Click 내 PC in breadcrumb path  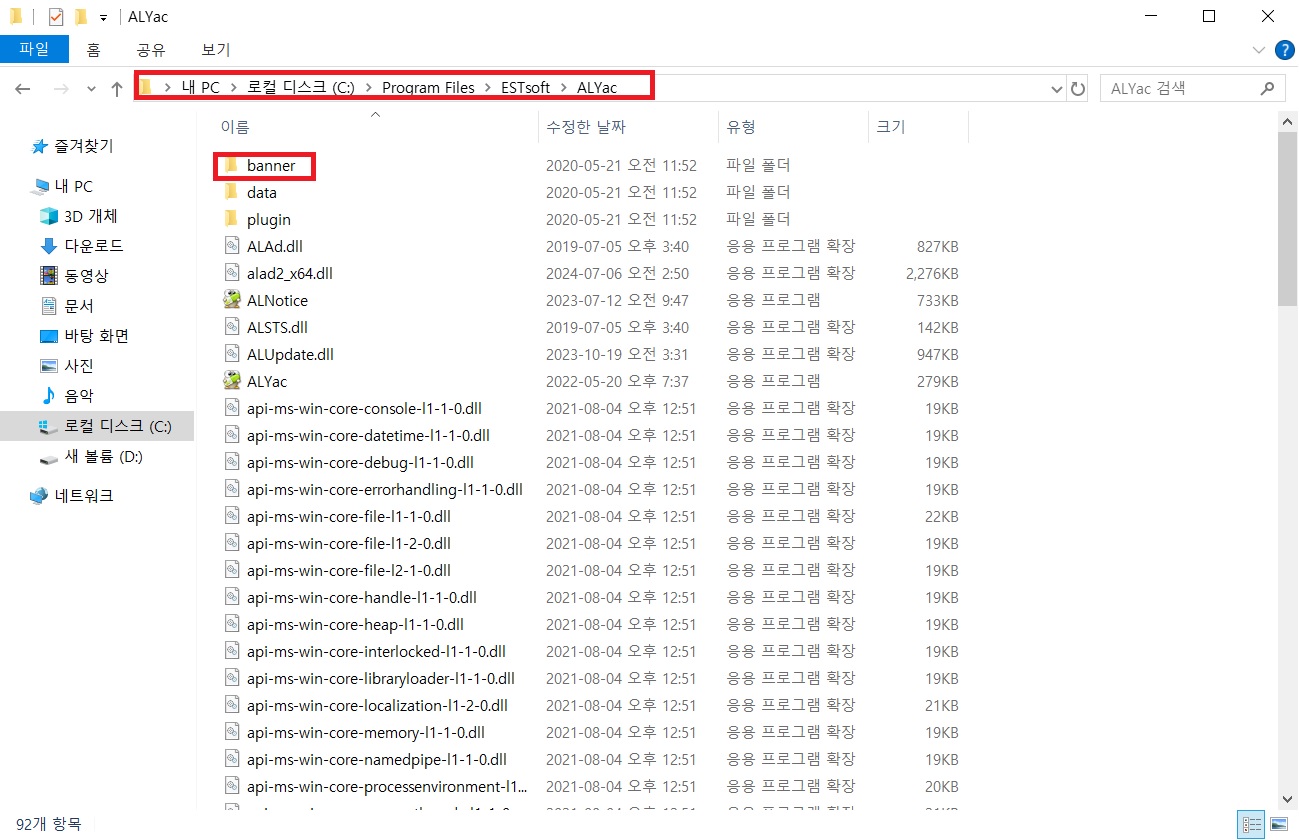(x=200, y=87)
